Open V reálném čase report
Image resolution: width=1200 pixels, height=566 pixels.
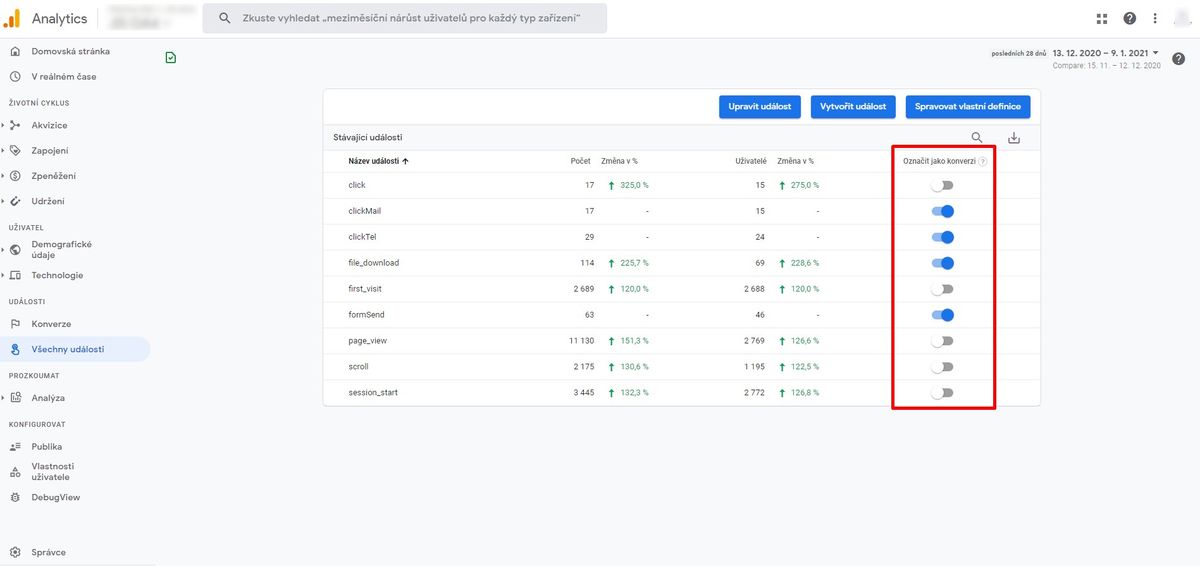pos(64,76)
